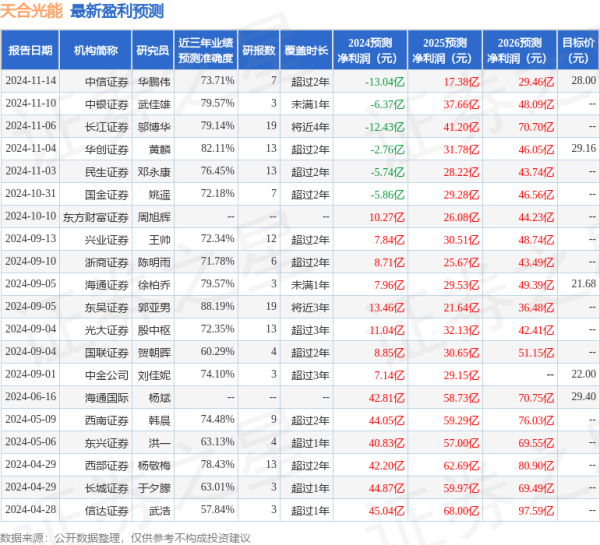Select the 2024预测净利润 column header

click(x=370, y=50)
